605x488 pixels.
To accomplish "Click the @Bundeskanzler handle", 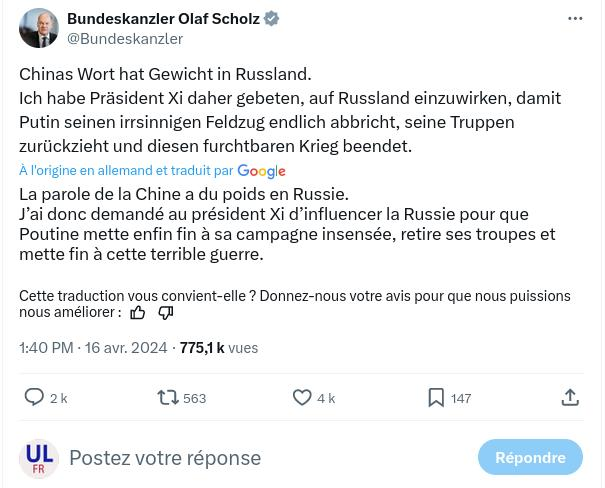I will pyautogui.click(x=125, y=38).
